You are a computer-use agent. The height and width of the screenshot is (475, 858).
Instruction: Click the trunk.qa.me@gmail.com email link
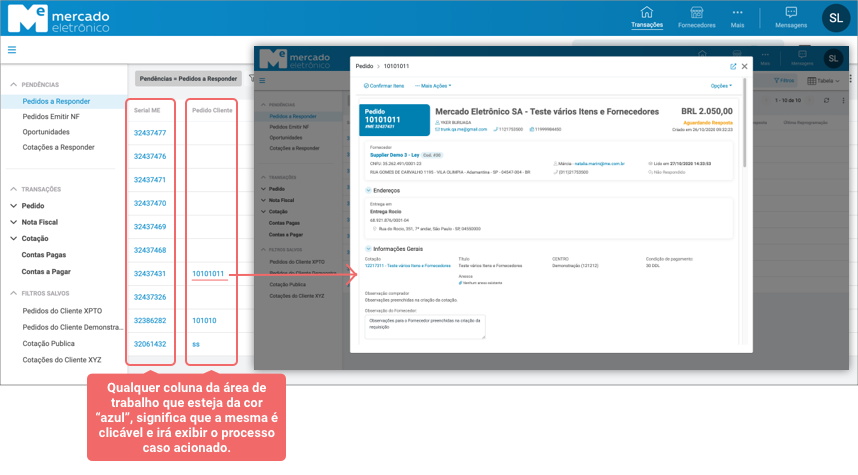pos(463,129)
